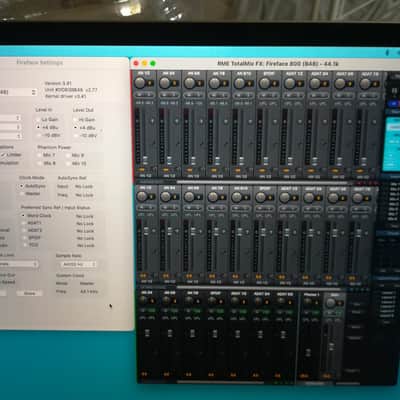
Task: Click the pan knob on input ADAT 5/6
Action: (x=340, y=83)
